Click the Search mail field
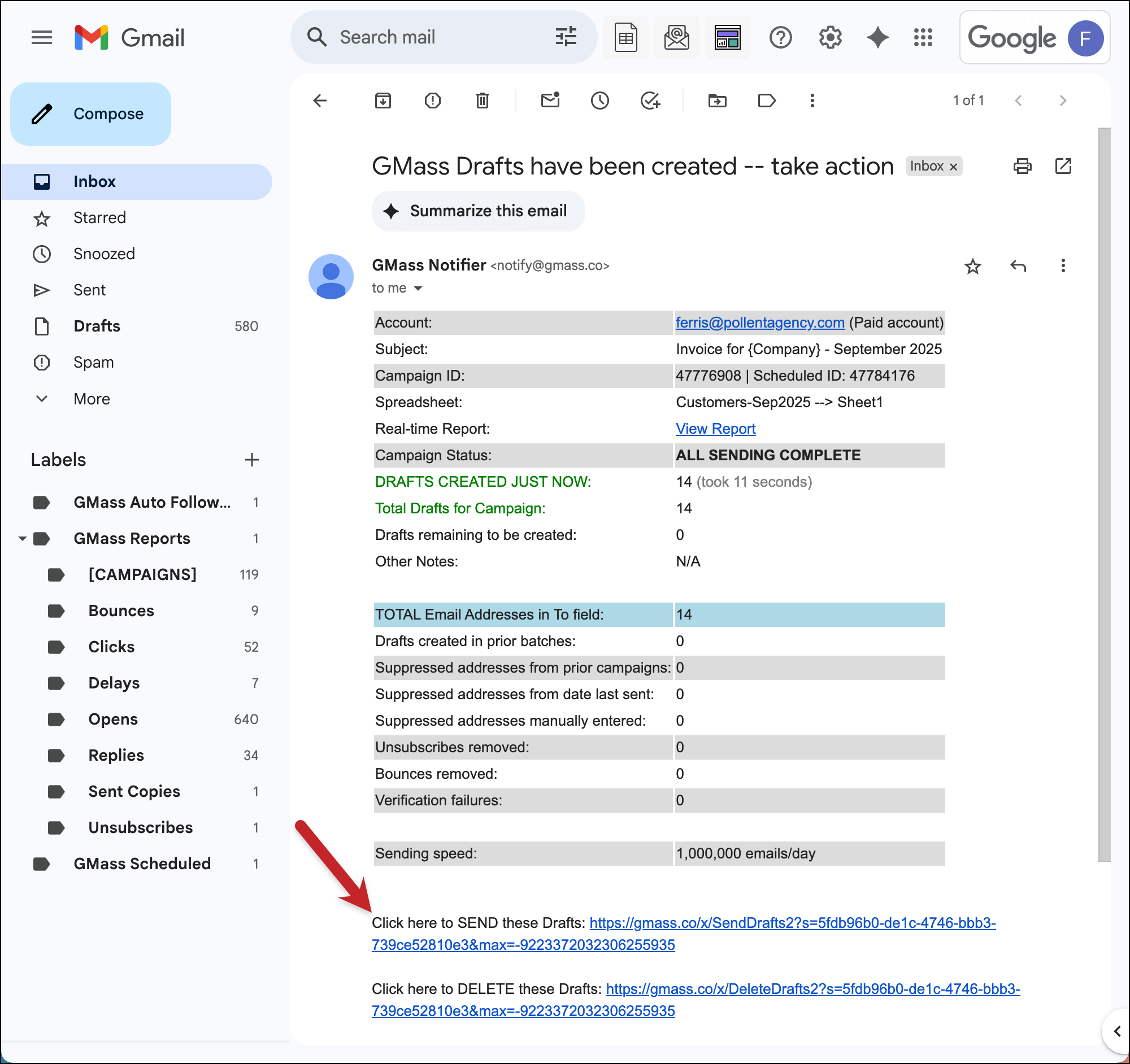The width and height of the screenshot is (1130, 1064). 432,37
